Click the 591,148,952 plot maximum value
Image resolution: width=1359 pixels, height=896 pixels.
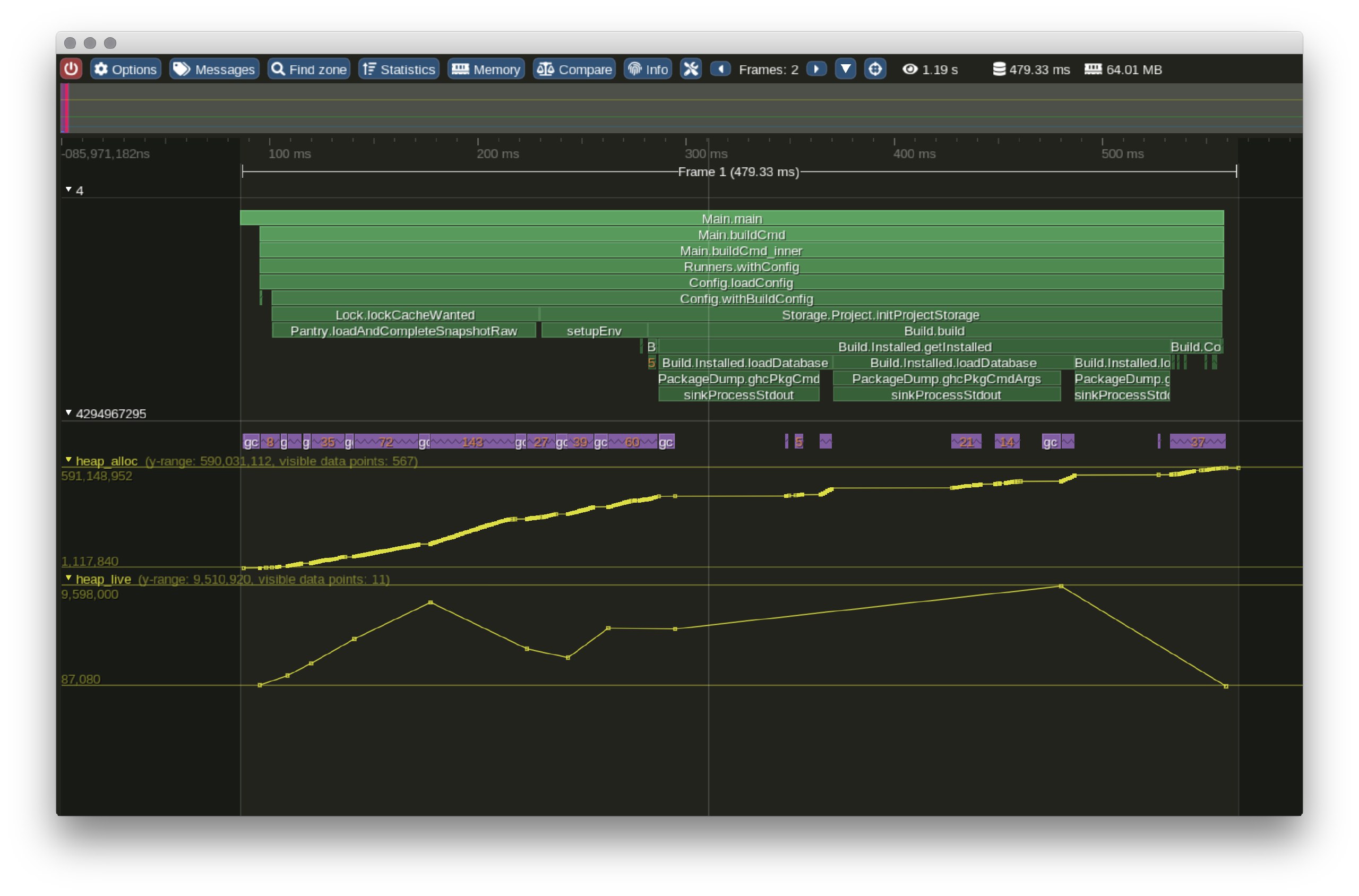pyautogui.click(x=97, y=476)
